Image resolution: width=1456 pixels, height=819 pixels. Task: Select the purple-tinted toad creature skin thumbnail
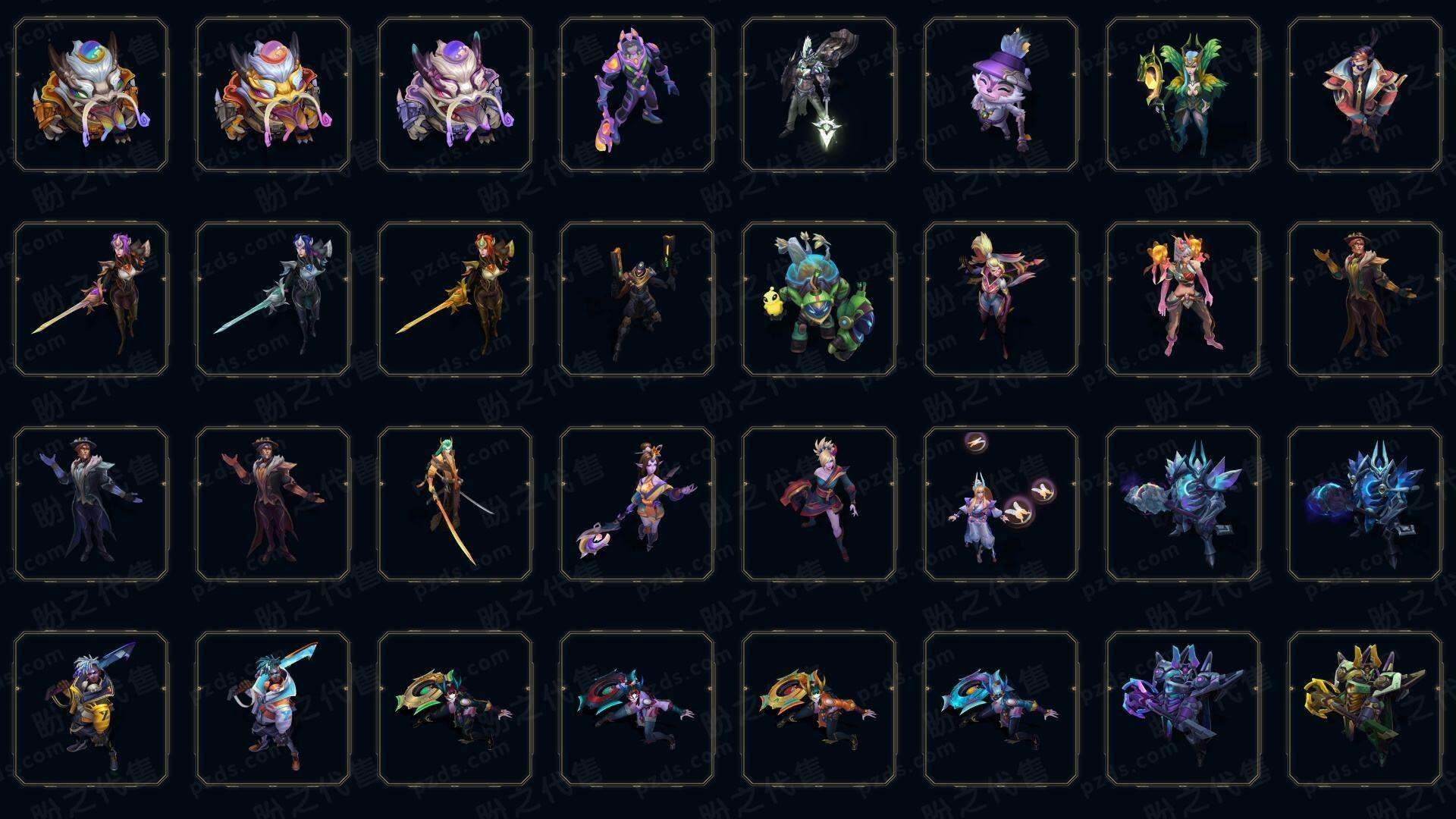[455, 95]
